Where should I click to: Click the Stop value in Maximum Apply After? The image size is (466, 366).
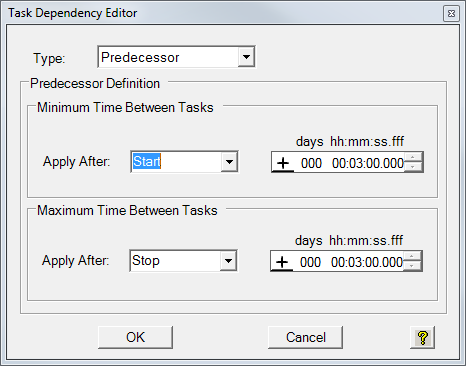click(146, 260)
